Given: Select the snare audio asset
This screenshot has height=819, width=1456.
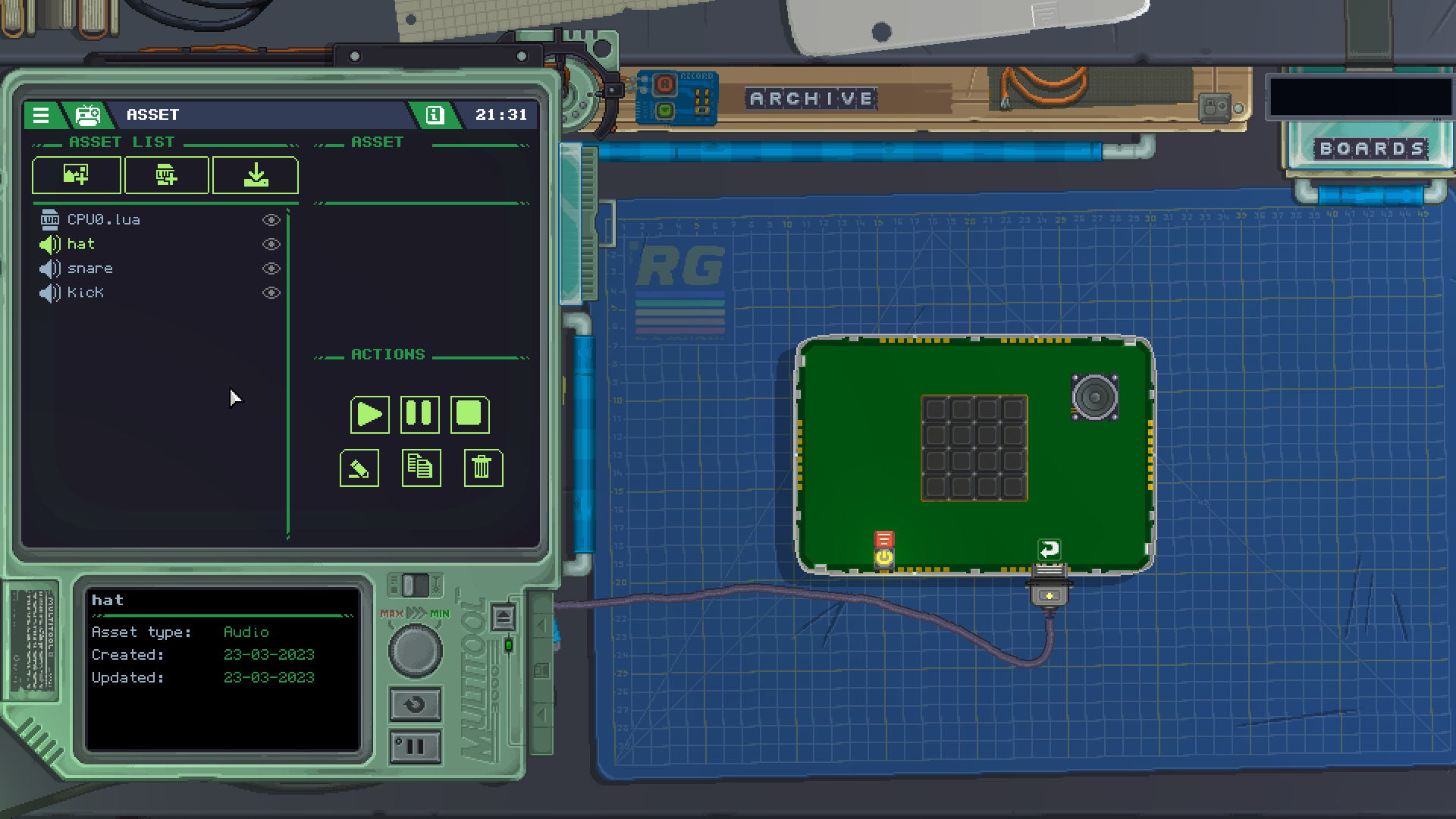Looking at the screenshot, I should click(x=89, y=268).
